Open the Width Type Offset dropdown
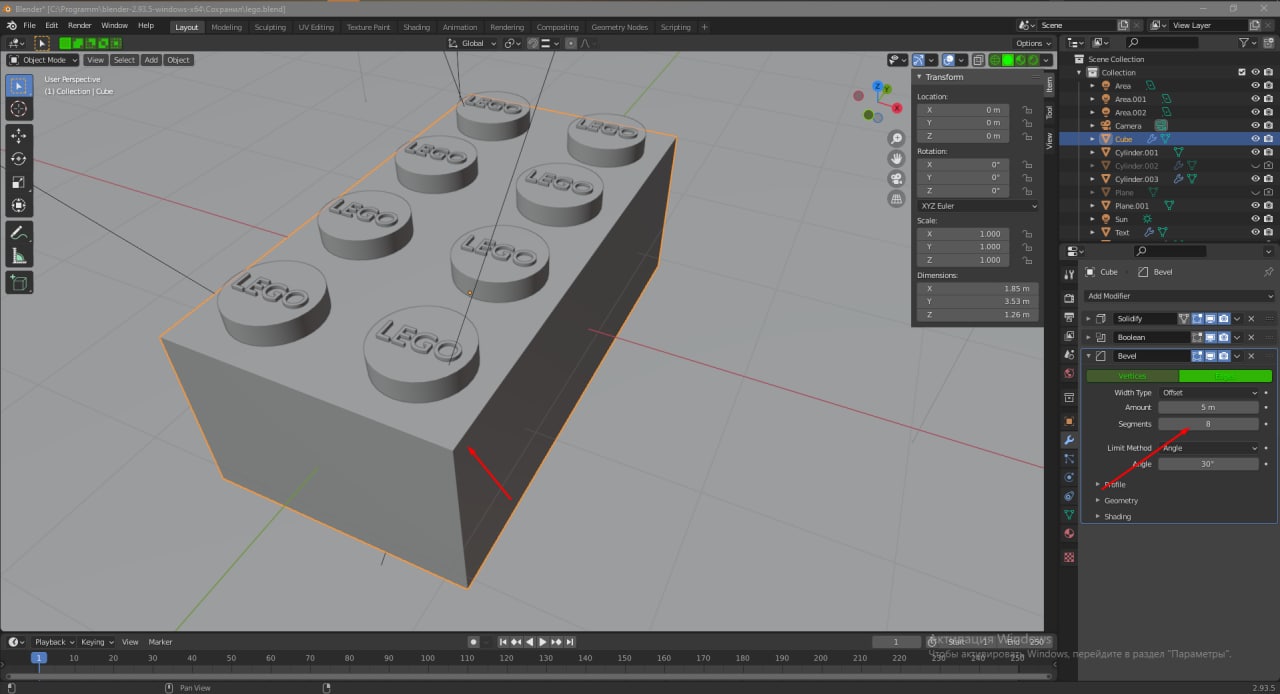 pos(1209,392)
